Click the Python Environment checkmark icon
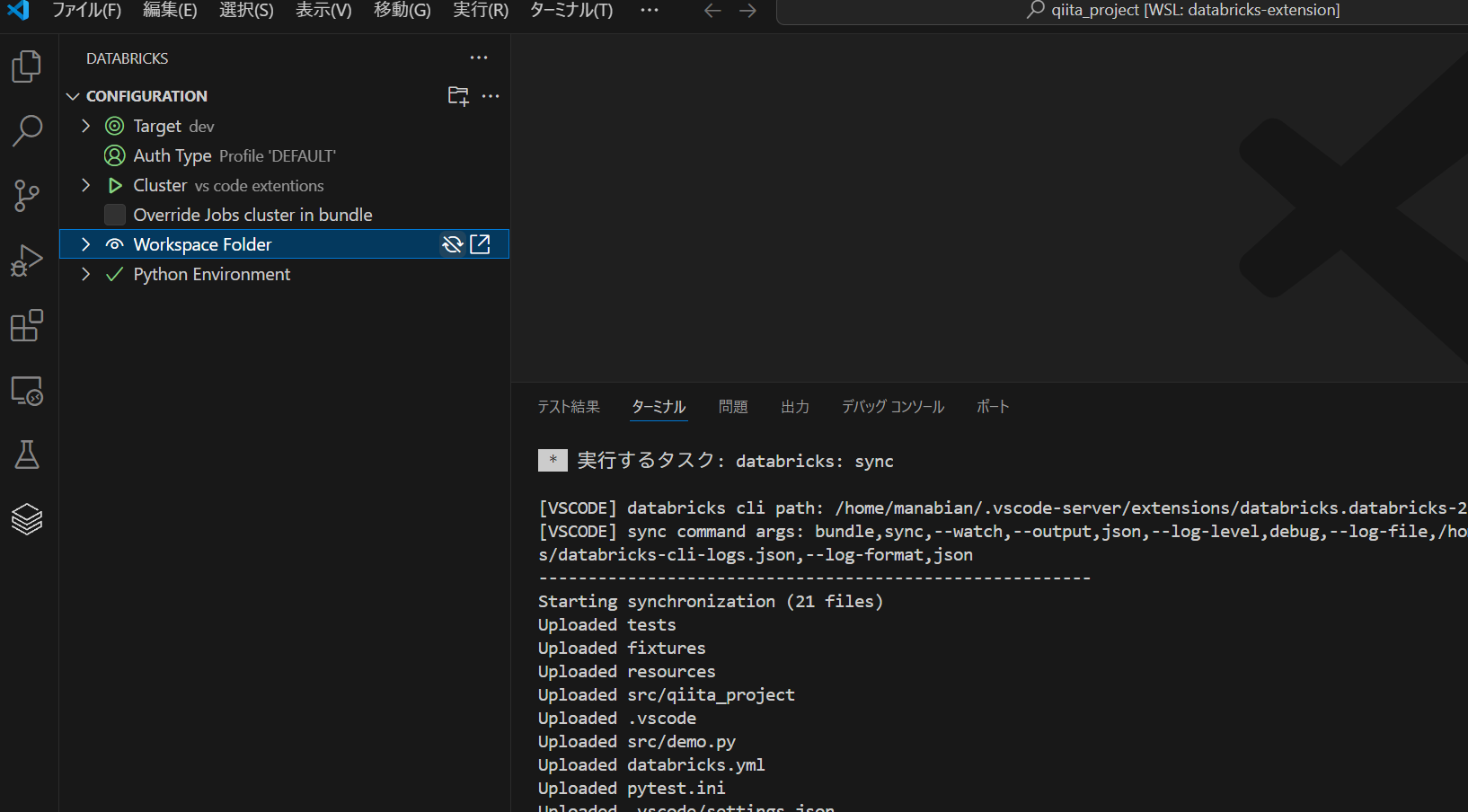Screen dimensions: 1468x812 click(x=114, y=274)
